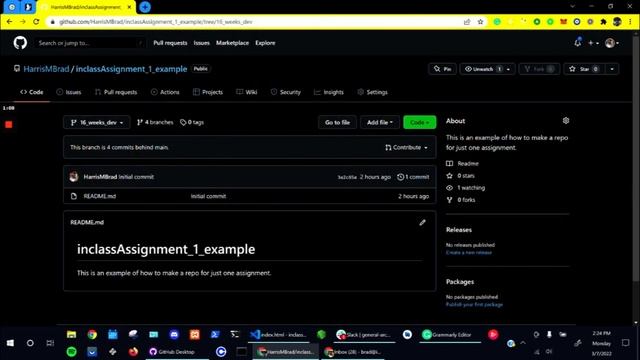The height and width of the screenshot is (360, 640).
Task: Open About settings gear
Action: tap(566, 120)
